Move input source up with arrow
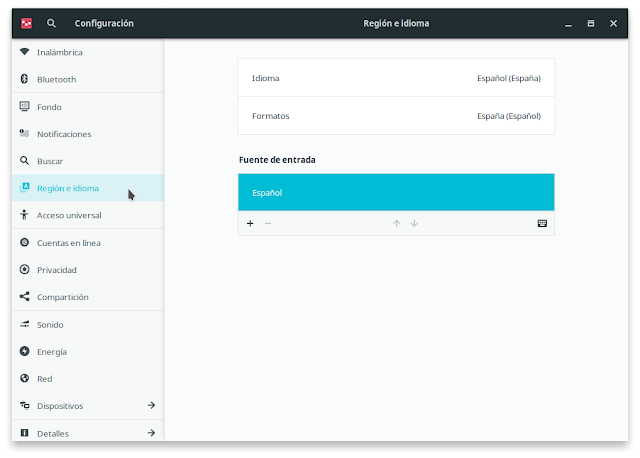The image size is (640, 458). click(x=396, y=223)
